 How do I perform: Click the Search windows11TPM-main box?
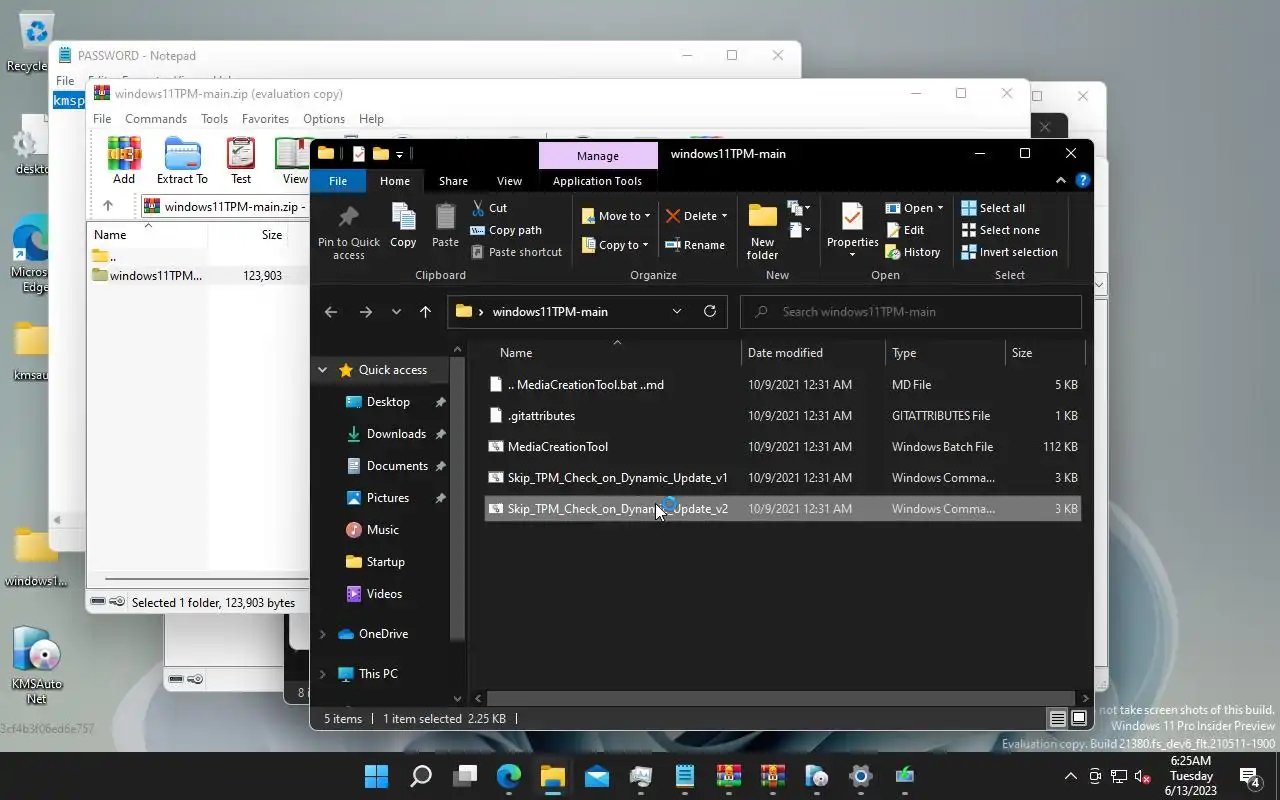911,311
